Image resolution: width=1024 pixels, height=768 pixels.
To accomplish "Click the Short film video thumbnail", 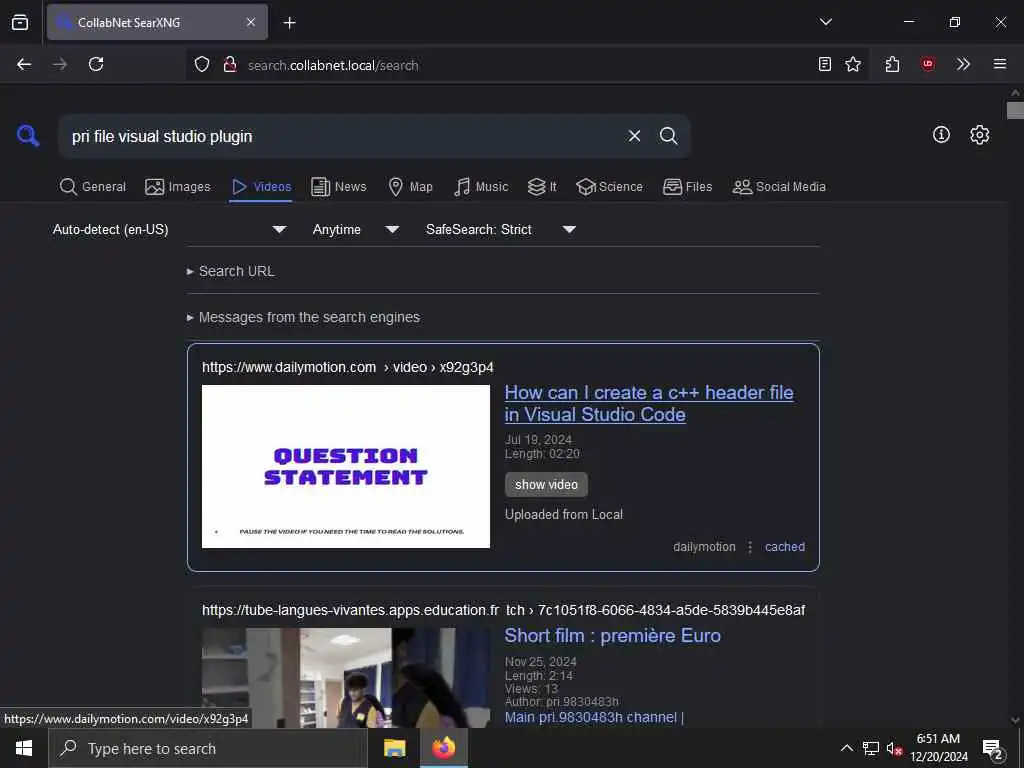I will [x=345, y=677].
